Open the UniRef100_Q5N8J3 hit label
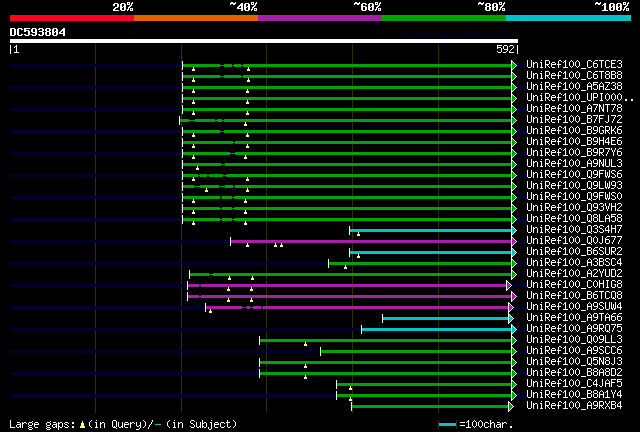640x432 pixels. point(574,362)
